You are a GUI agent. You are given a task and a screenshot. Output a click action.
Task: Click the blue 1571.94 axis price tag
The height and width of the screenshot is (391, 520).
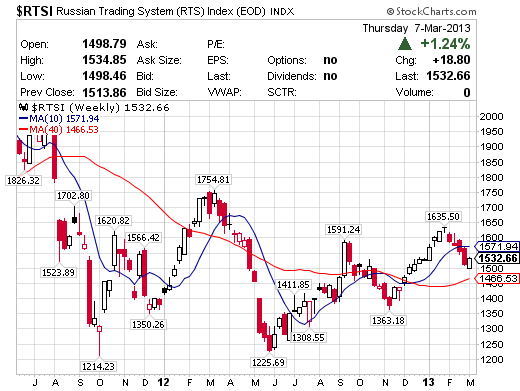[497, 246]
